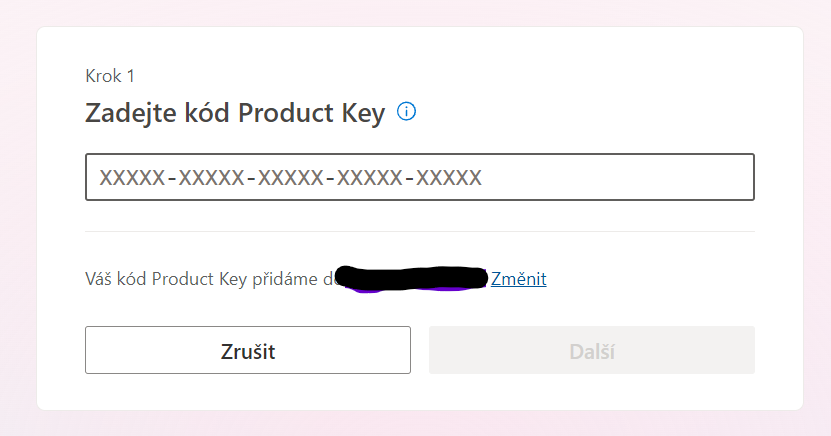Click the word kód in the heading
This screenshot has width=831, height=436.
tap(207, 113)
